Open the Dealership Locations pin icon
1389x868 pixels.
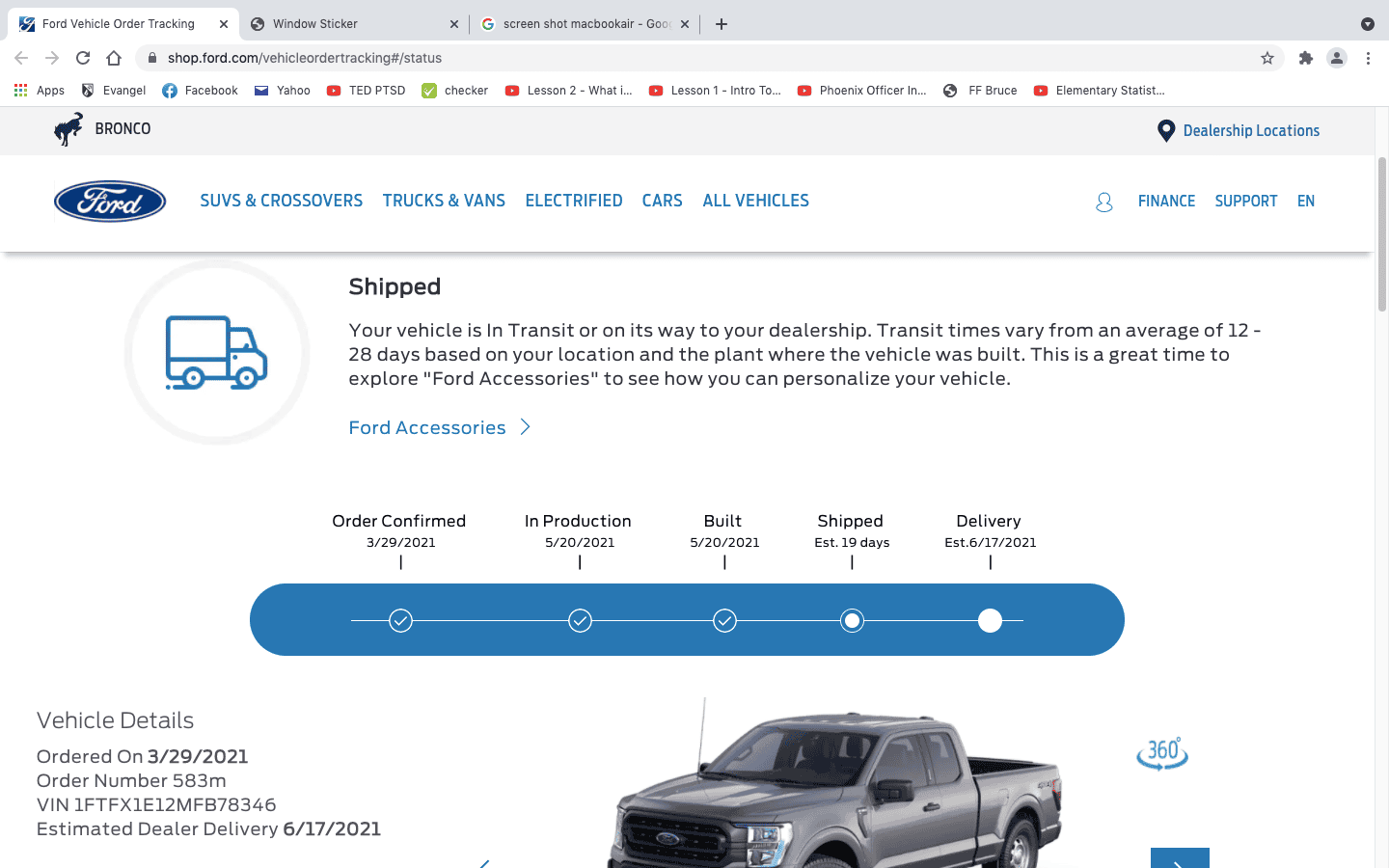click(1165, 129)
